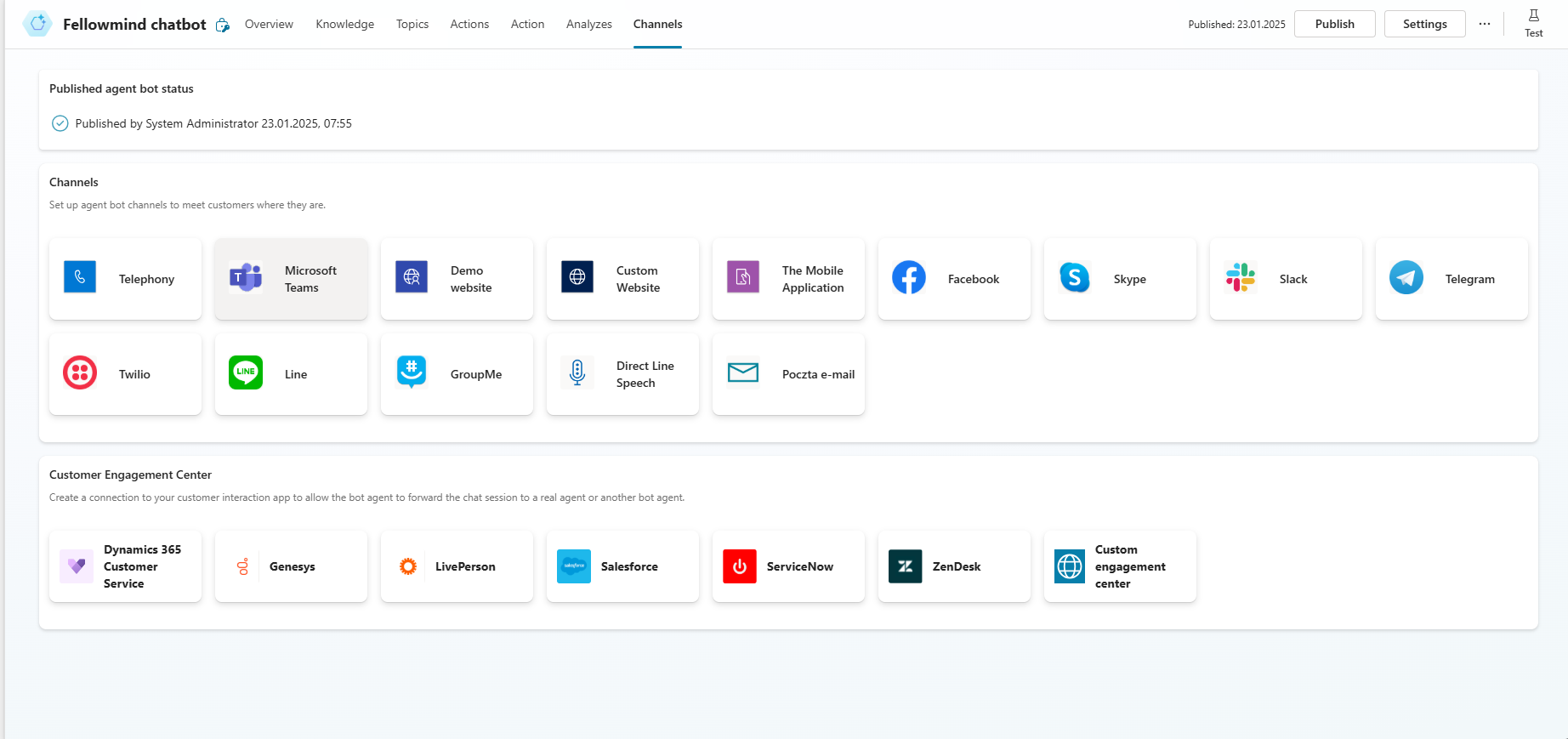Open the Telegram paper plane icon

1406,277
